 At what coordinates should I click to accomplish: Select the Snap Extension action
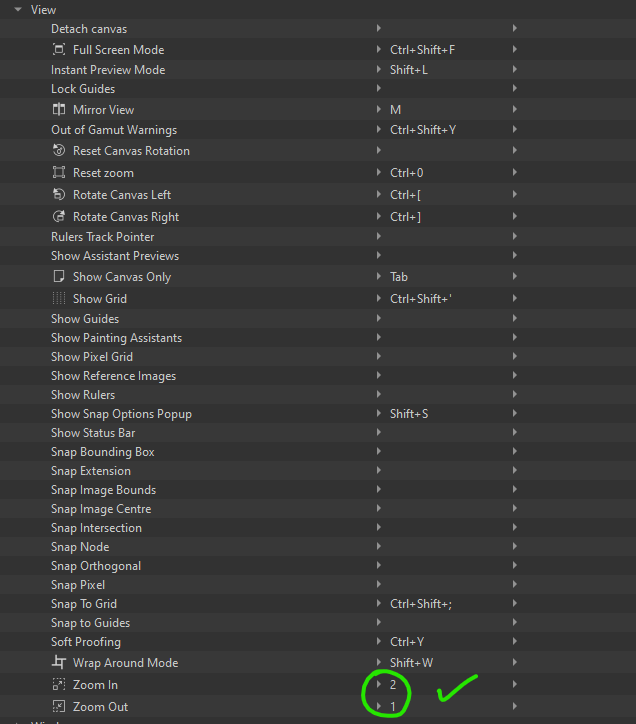point(91,471)
